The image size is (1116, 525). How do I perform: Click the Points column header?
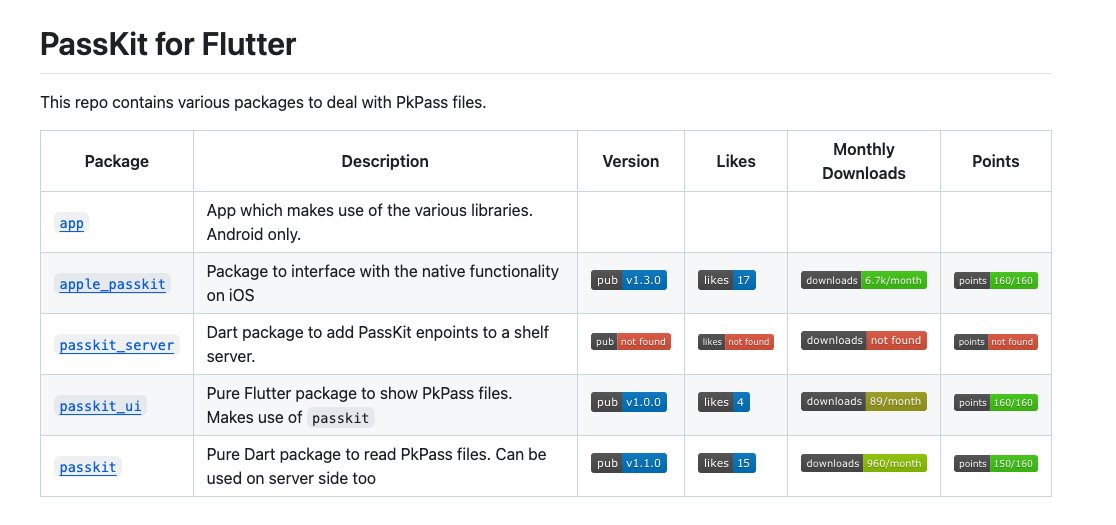[x=996, y=161]
